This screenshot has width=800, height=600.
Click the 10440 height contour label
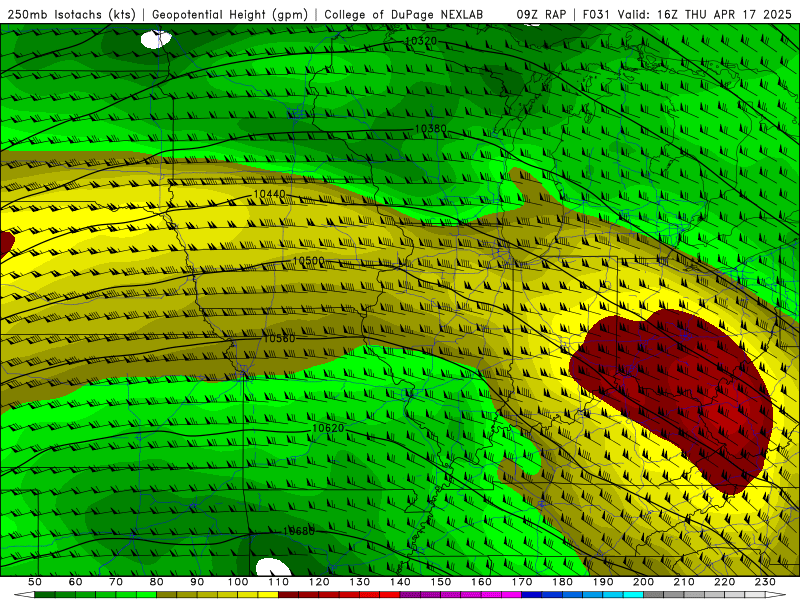point(269,194)
